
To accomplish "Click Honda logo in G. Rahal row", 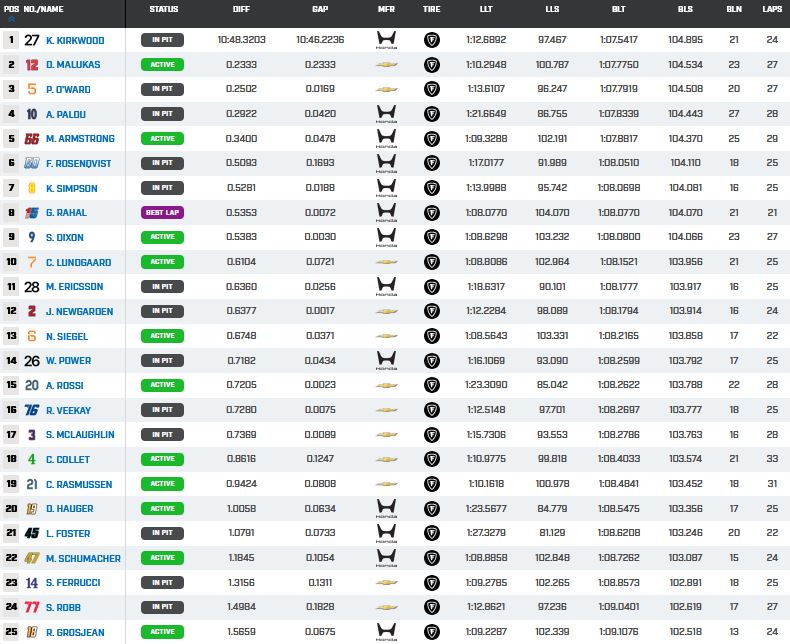I will pyautogui.click(x=386, y=213).
